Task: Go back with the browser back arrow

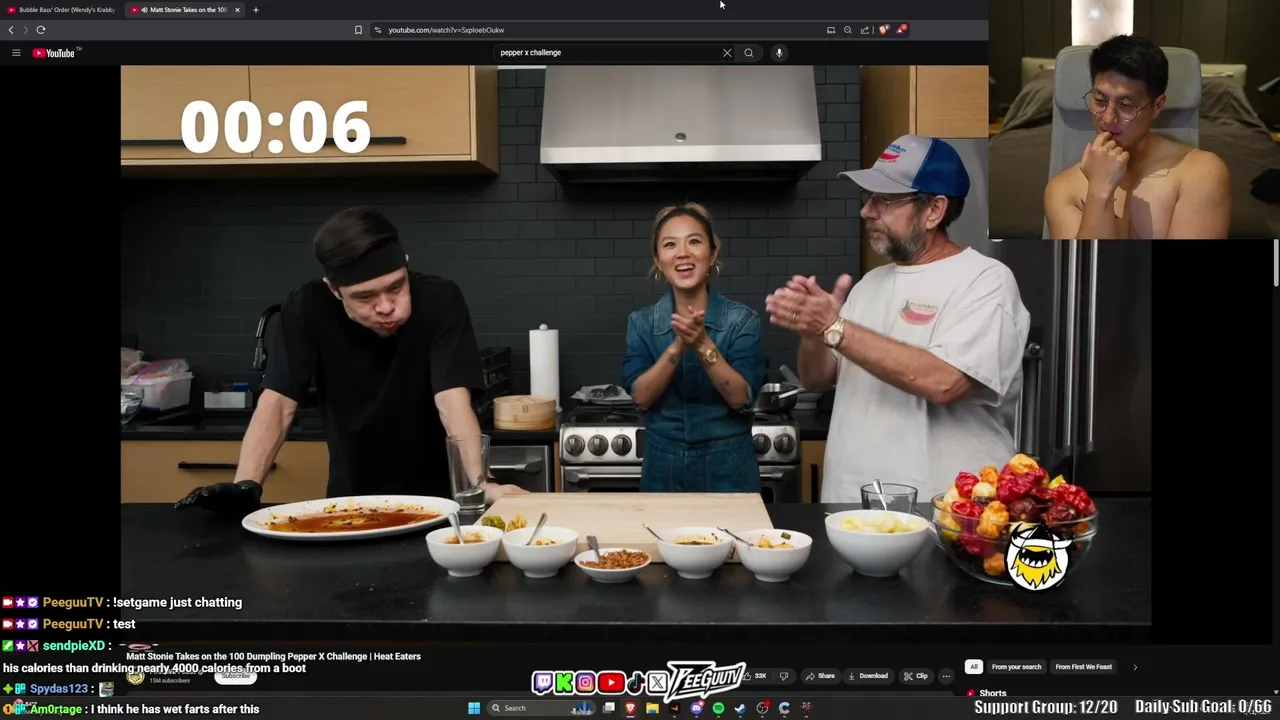Action: pos(11,30)
